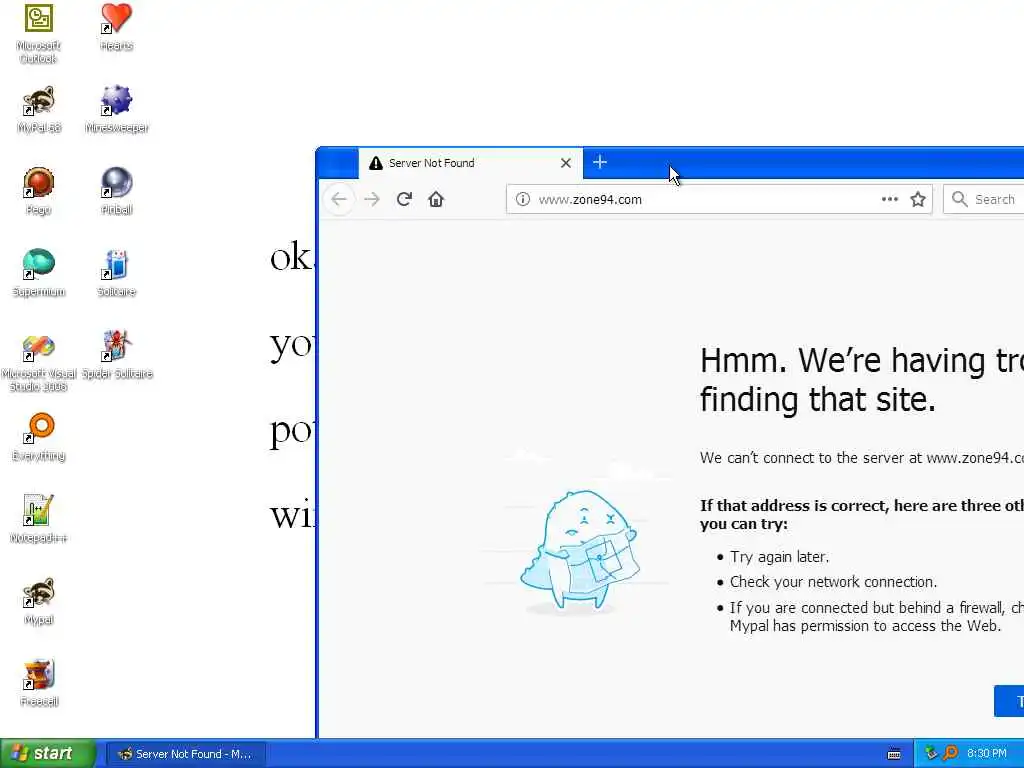This screenshot has width=1024, height=768.
Task: Open Microsoft Visual Studio 2008 shortcut
Action: click(39, 362)
